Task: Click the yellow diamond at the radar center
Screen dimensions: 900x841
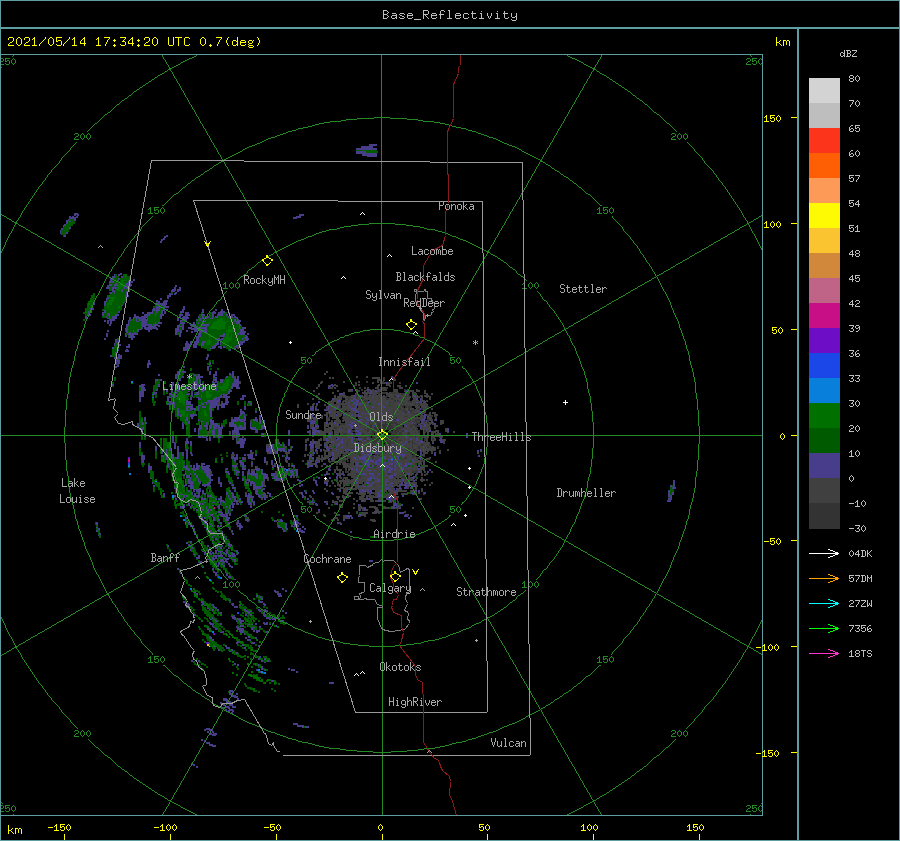Action: (382, 435)
